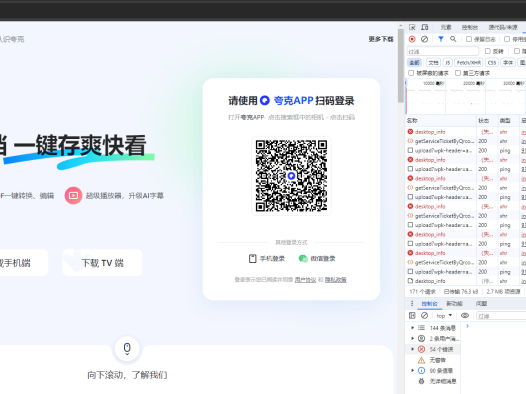Click the partially shown 手机端 download button
Viewport: 526px width, 394px height.
23,263
